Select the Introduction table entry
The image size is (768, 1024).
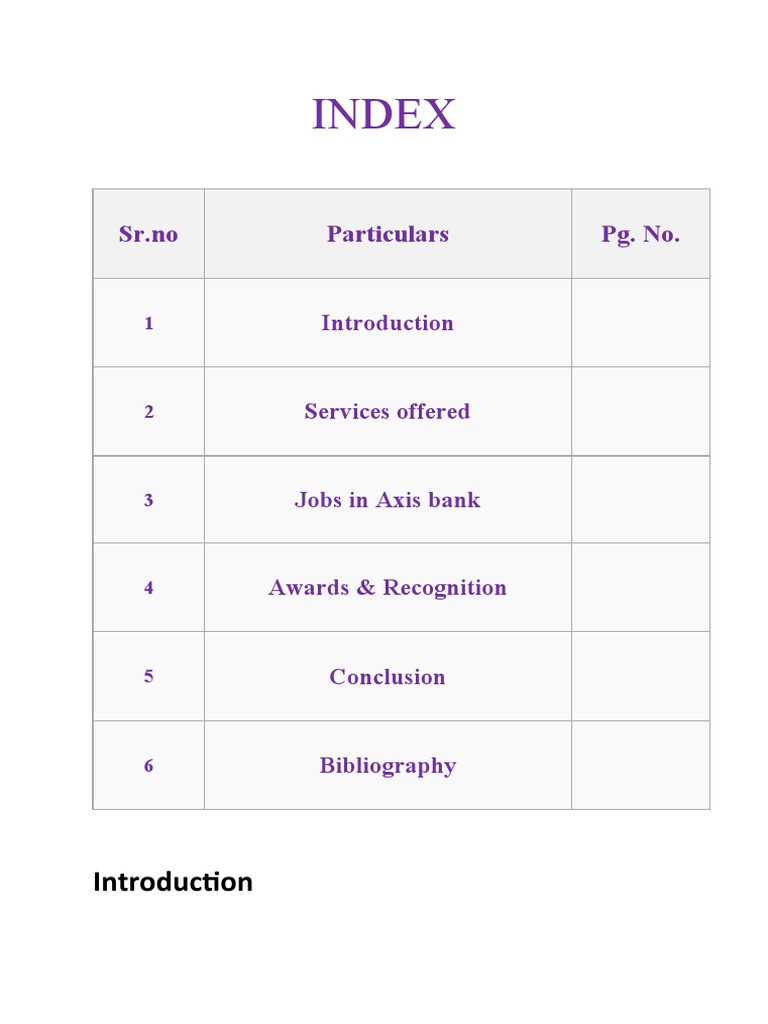coord(387,323)
